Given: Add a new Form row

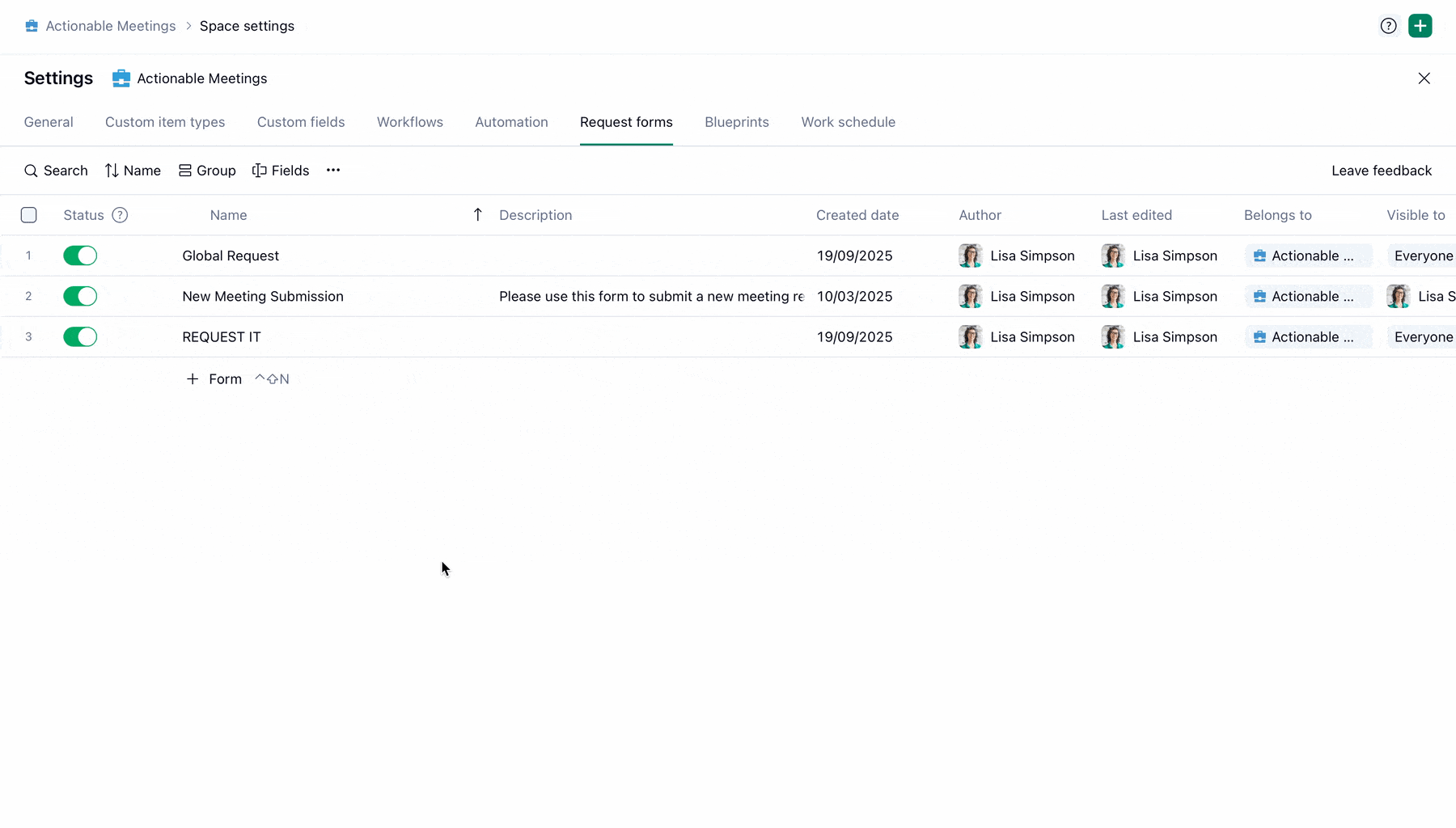Looking at the screenshot, I should click(x=214, y=379).
